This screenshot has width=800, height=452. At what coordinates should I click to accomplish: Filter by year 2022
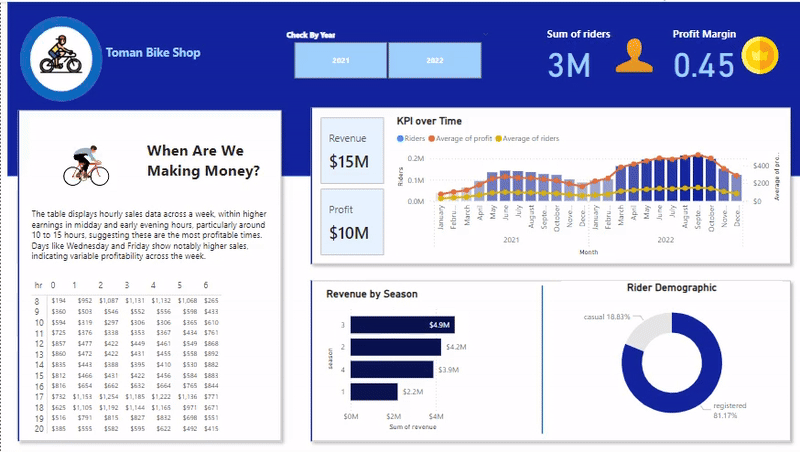435,60
